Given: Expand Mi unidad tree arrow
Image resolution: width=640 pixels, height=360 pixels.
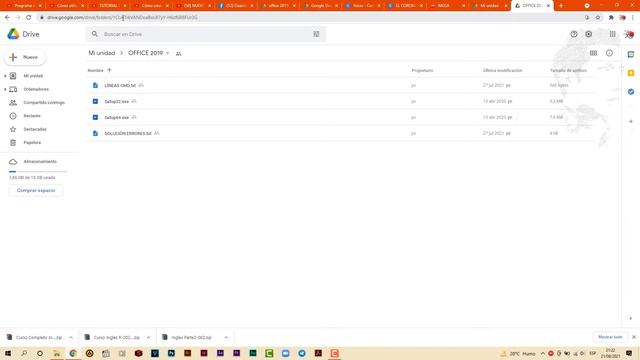Looking at the screenshot, I should [5, 76].
